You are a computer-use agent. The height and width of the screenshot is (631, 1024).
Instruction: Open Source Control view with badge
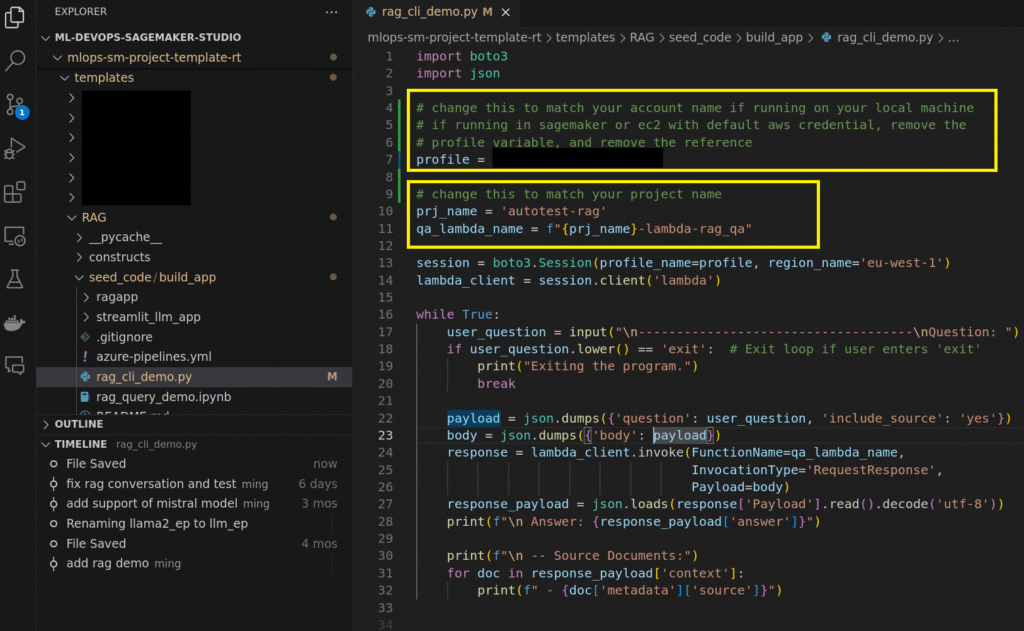click(16, 105)
